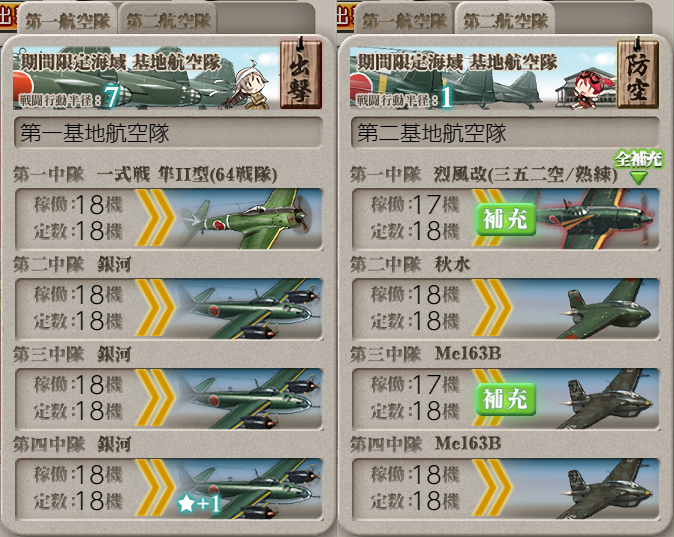This screenshot has height=537, width=674.
Task: Click 補充 button for Reppuu Kai squadron
Action: coord(506,219)
